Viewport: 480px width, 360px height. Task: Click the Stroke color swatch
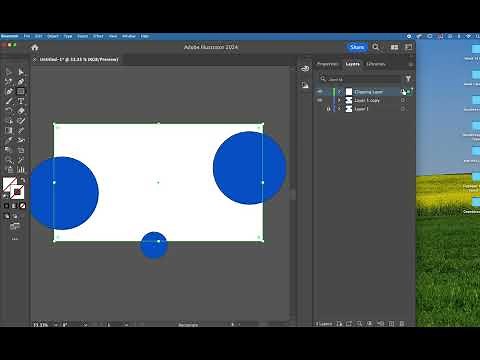[17, 192]
